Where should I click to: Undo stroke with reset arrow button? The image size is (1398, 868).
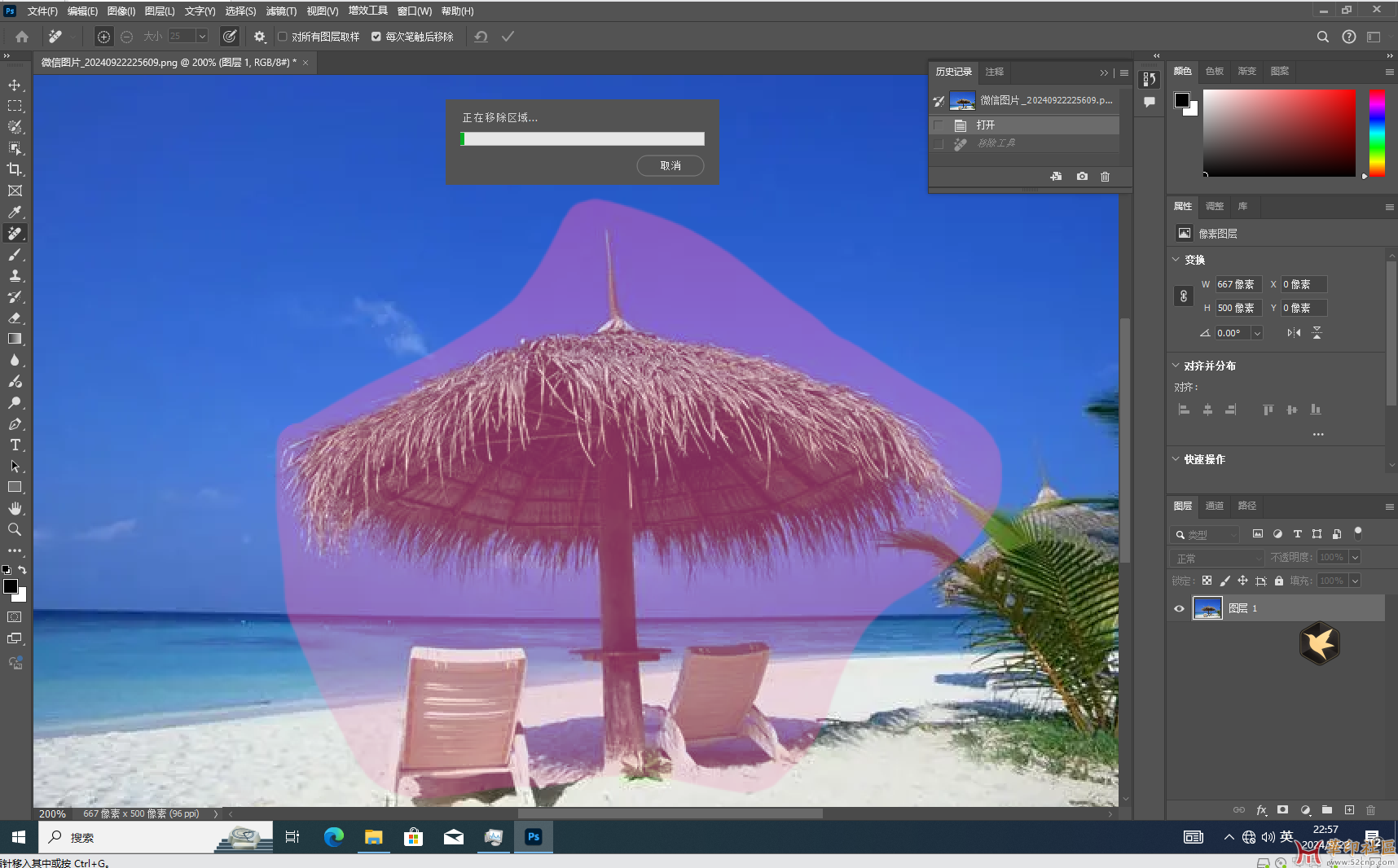pyautogui.click(x=481, y=37)
